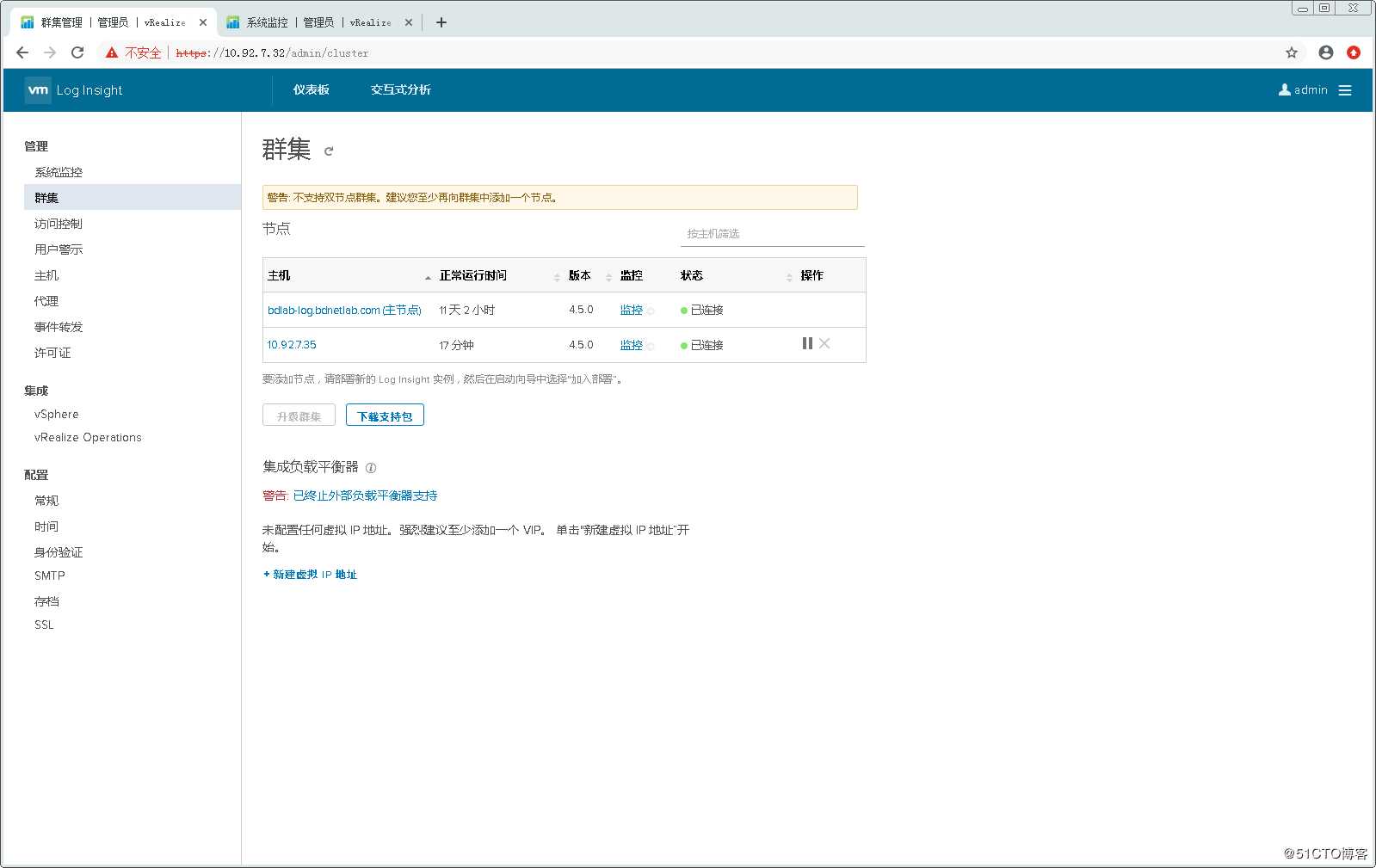Open 事件转发 in the sidebar

pyautogui.click(x=59, y=327)
